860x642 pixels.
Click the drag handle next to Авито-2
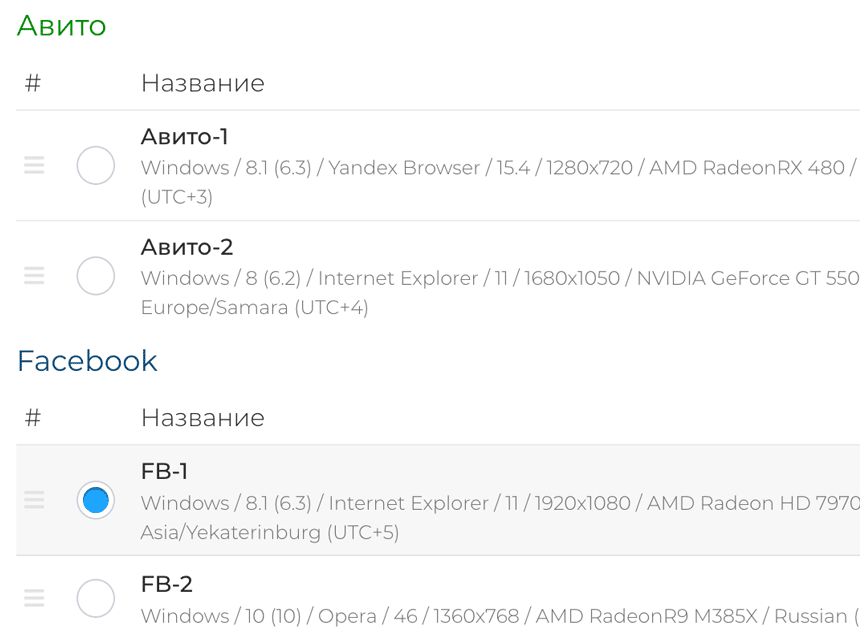pos(34,276)
